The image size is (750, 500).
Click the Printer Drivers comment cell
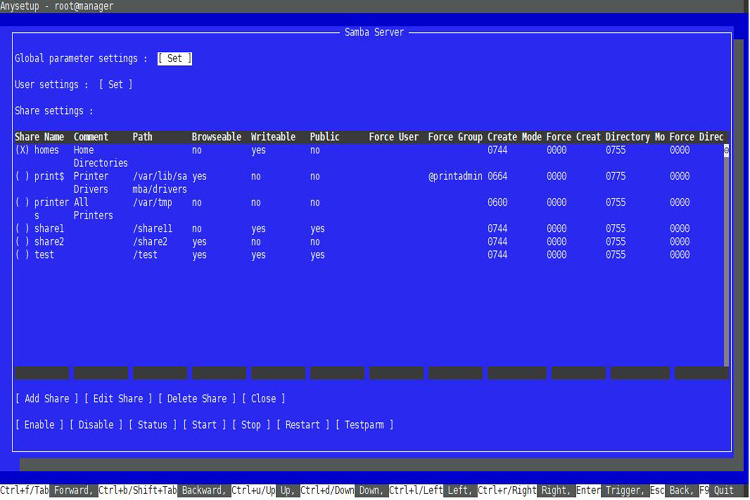91,183
